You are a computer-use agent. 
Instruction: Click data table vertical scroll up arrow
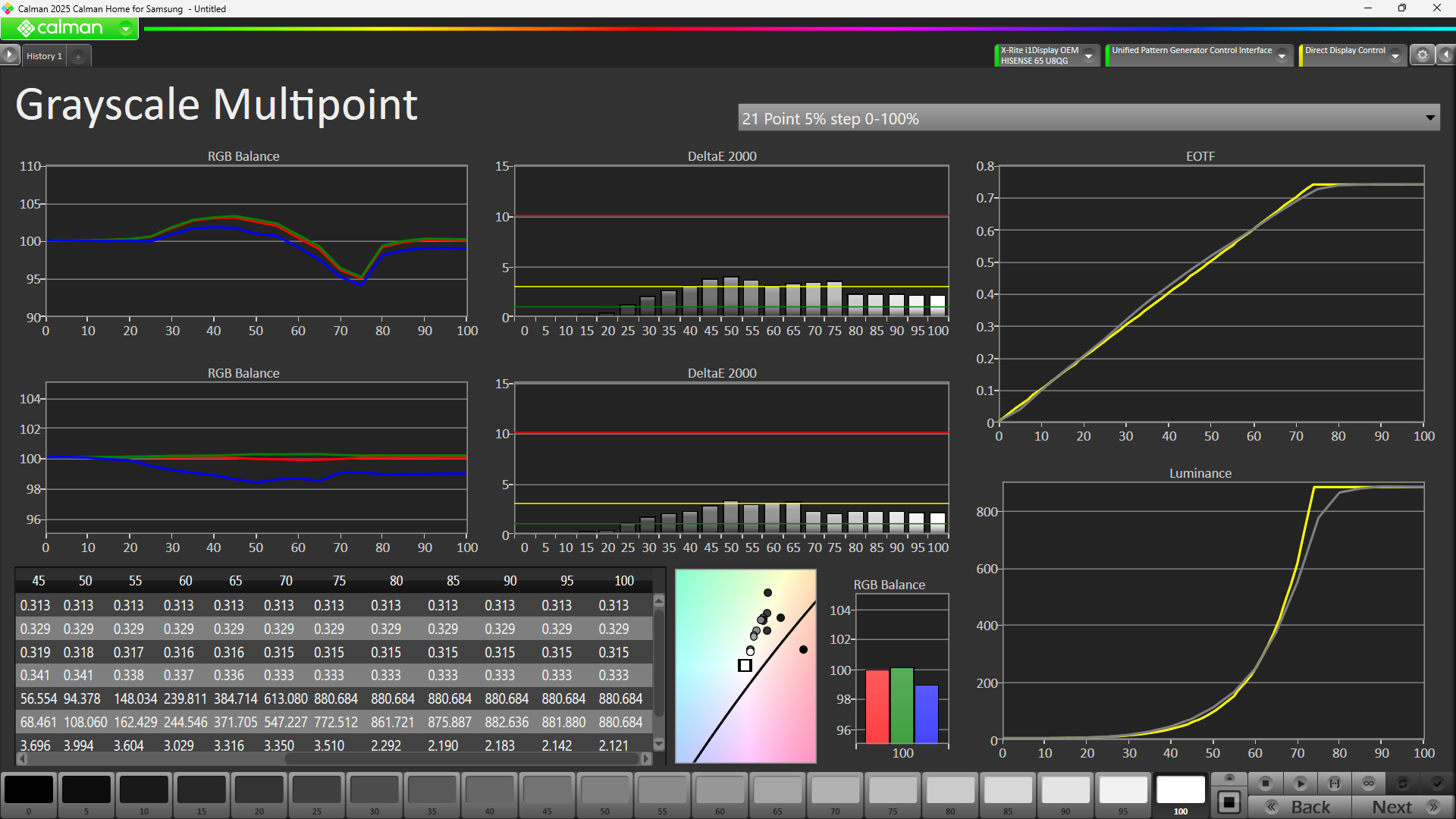point(659,601)
